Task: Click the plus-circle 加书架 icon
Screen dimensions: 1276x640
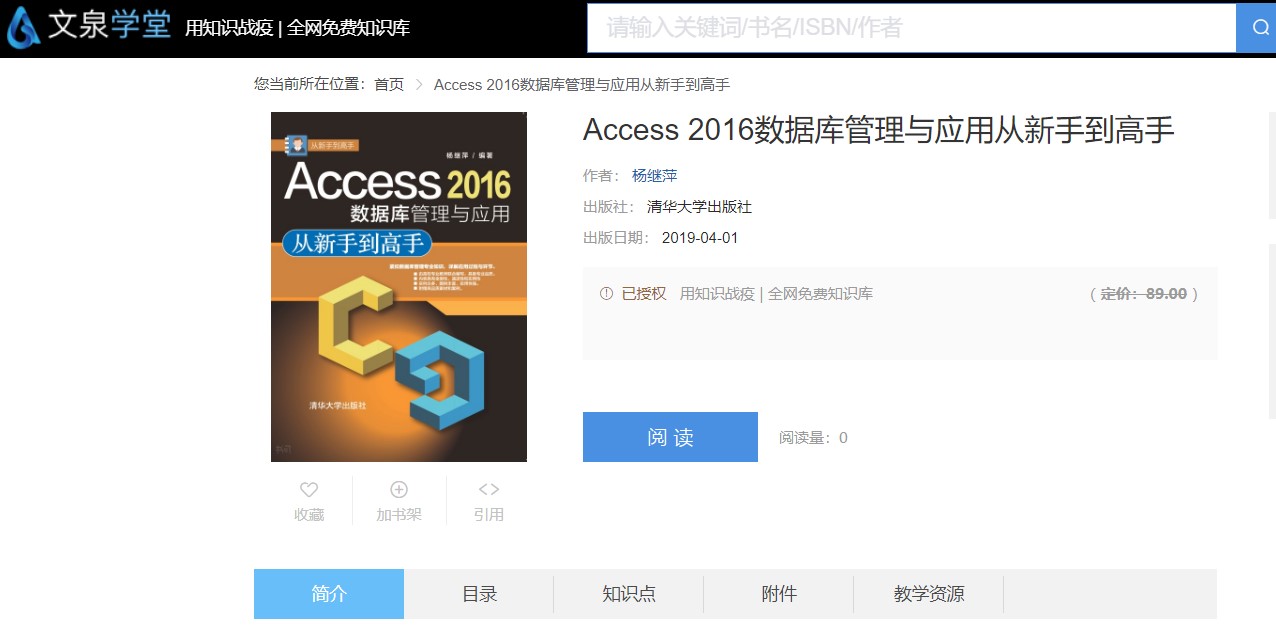Action: 399,489
